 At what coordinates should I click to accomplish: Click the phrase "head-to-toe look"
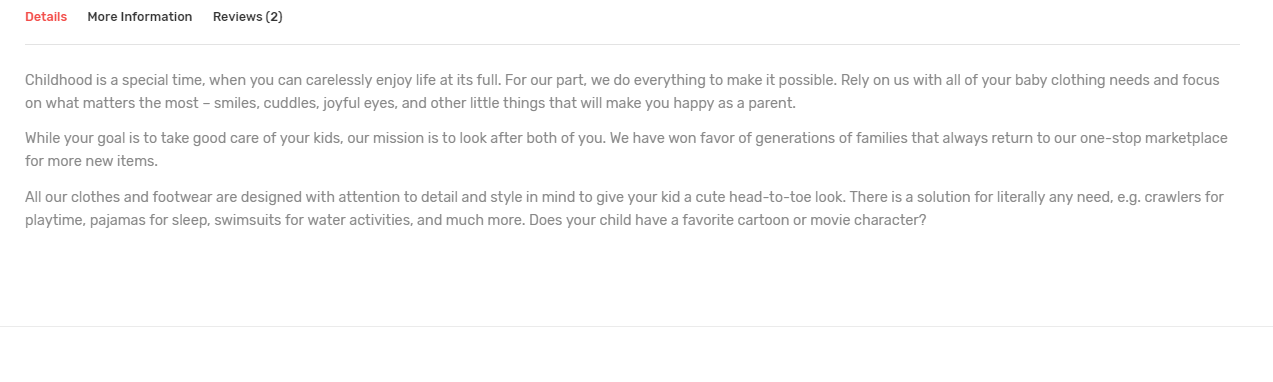click(x=787, y=197)
